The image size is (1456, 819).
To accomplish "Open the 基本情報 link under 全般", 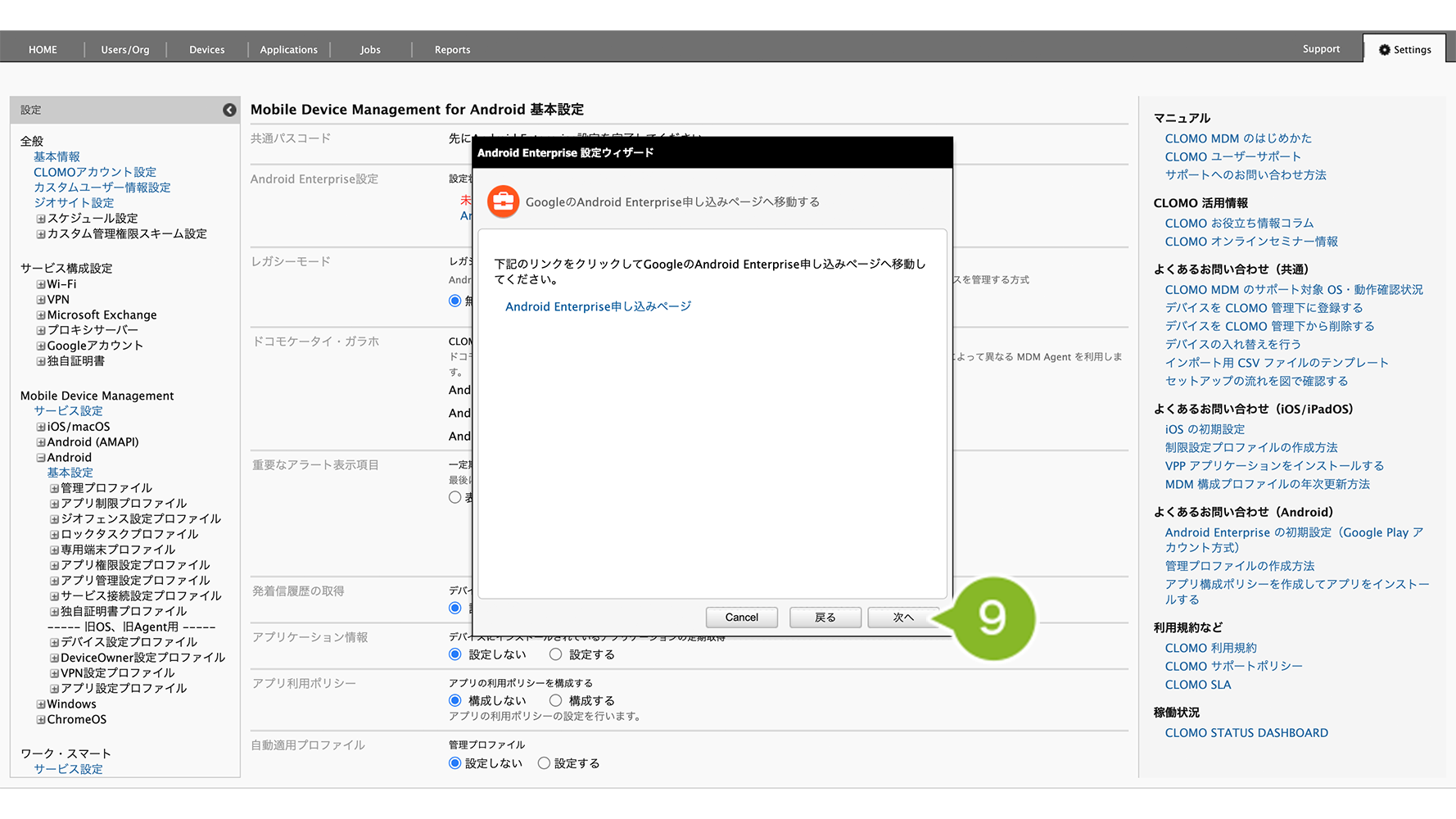I will coord(57,156).
